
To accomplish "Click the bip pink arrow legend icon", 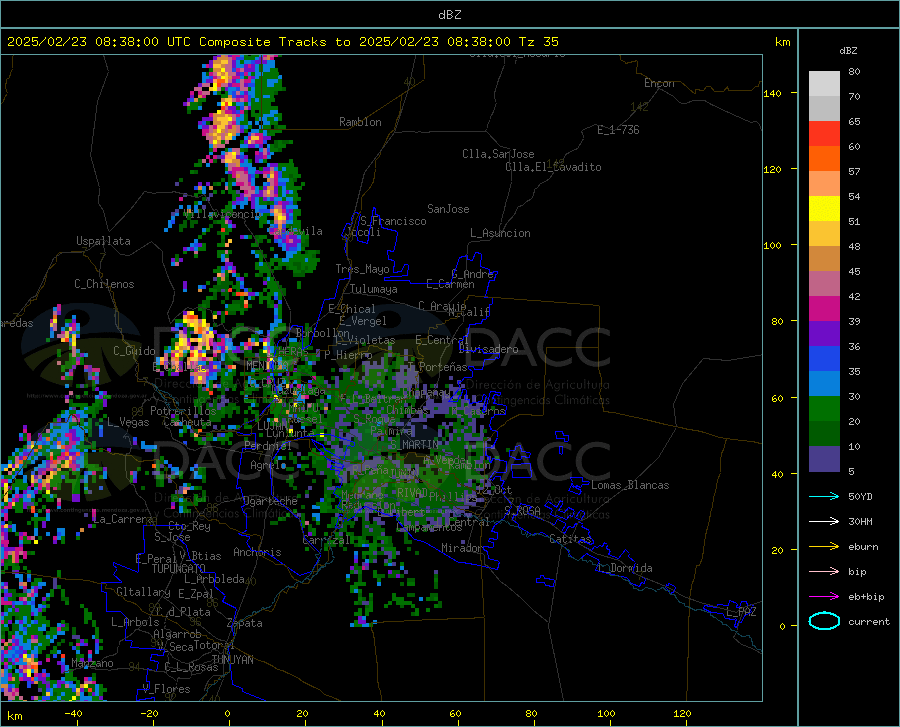I will [x=824, y=572].
